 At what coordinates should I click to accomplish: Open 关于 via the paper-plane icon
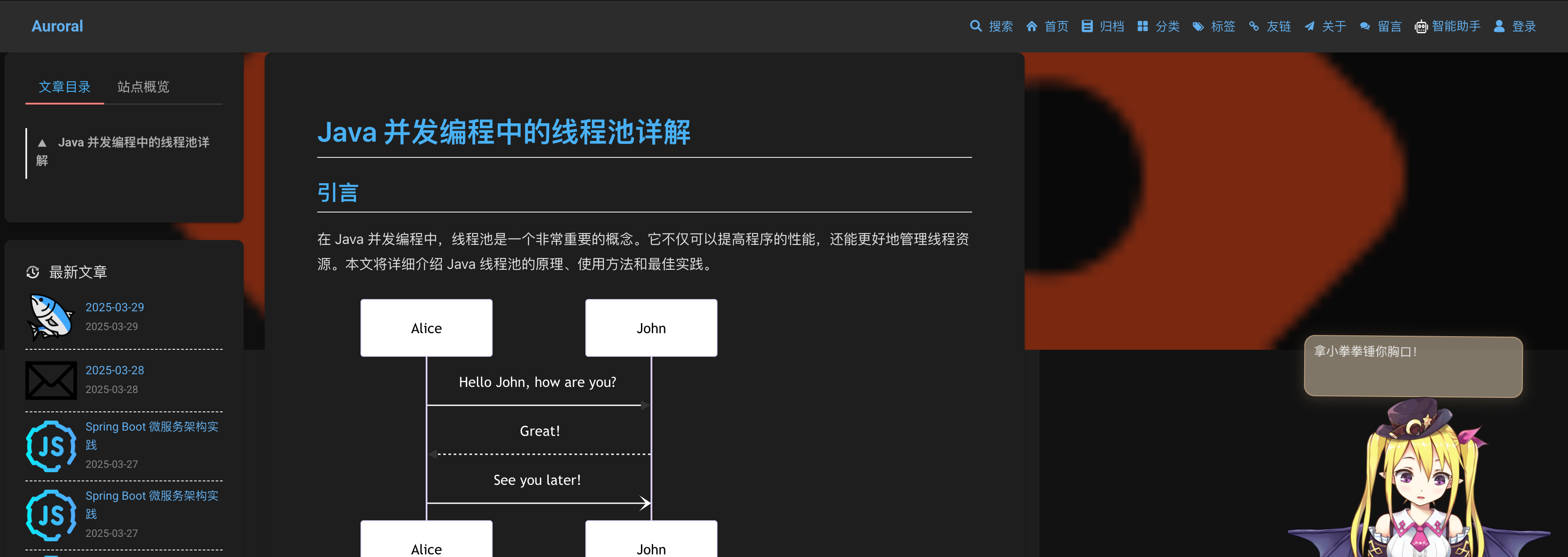click(x=1309, y=26)
